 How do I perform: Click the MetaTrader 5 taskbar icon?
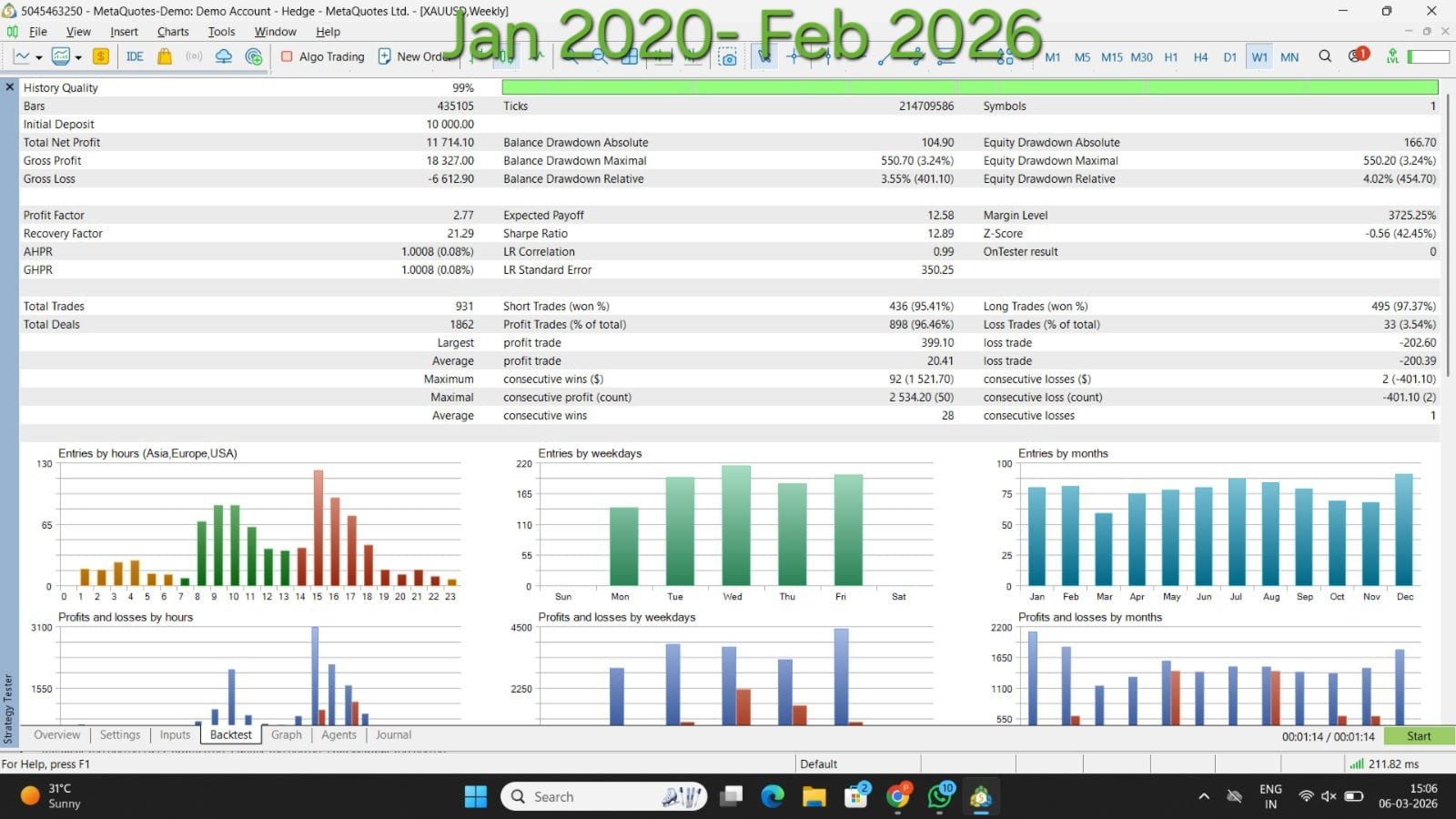[x=981, y=797]
